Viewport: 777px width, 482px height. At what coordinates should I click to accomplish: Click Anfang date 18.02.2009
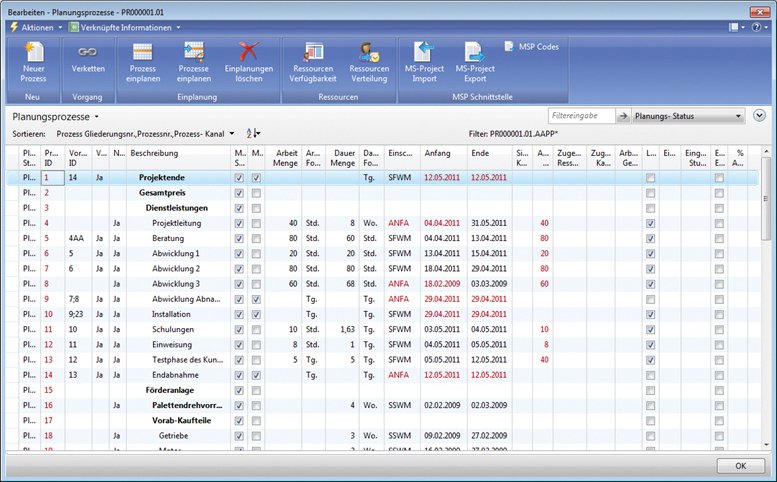(442, 284)
